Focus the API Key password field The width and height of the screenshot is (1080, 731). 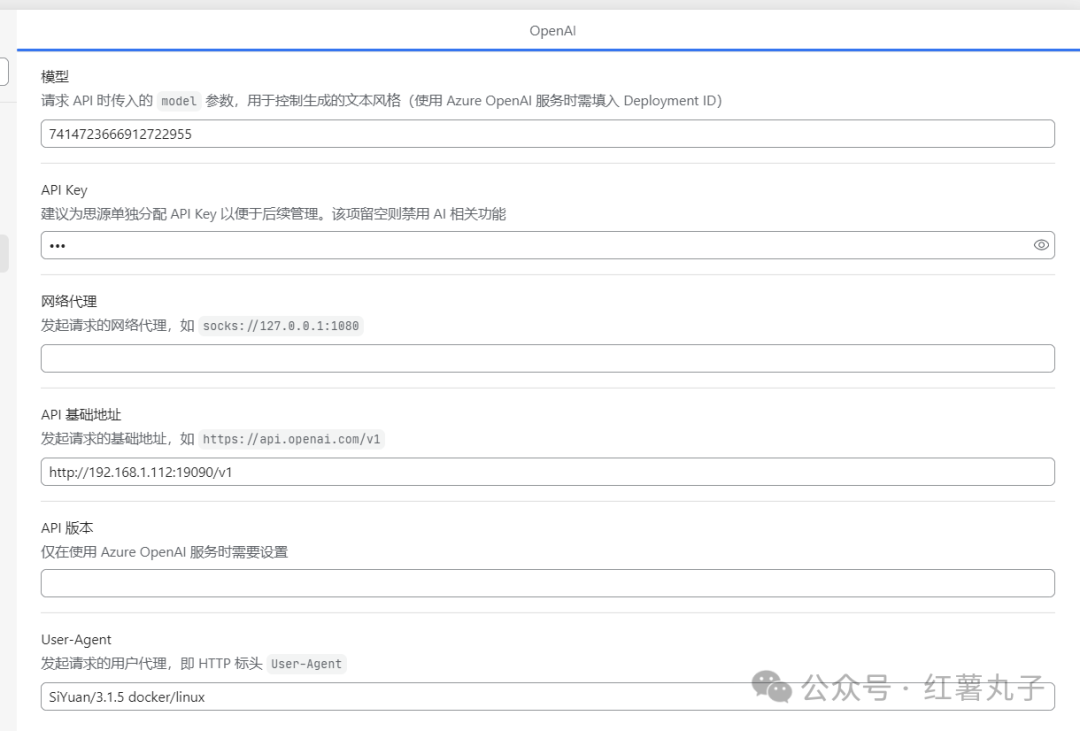(x=548, y=245)
